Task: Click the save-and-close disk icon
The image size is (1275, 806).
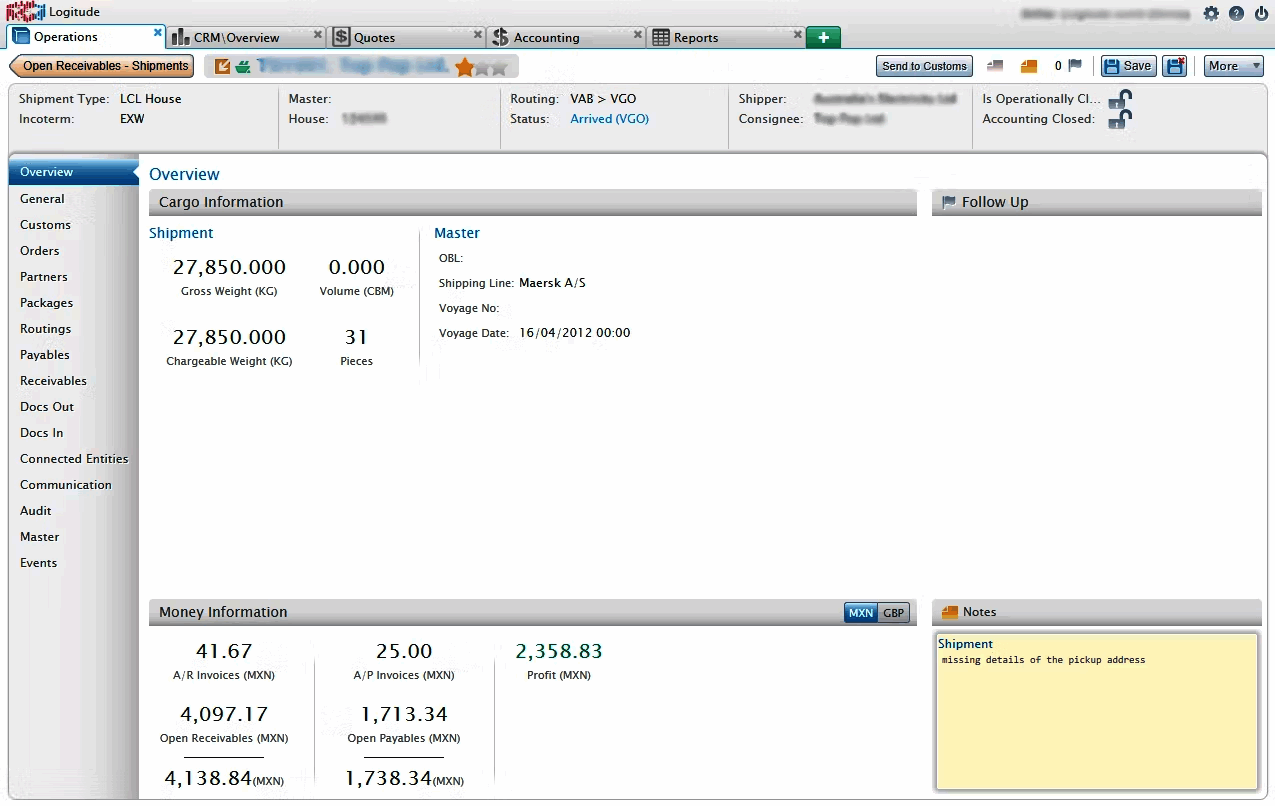Action: pyautogui.click(x=1175, y=66)
